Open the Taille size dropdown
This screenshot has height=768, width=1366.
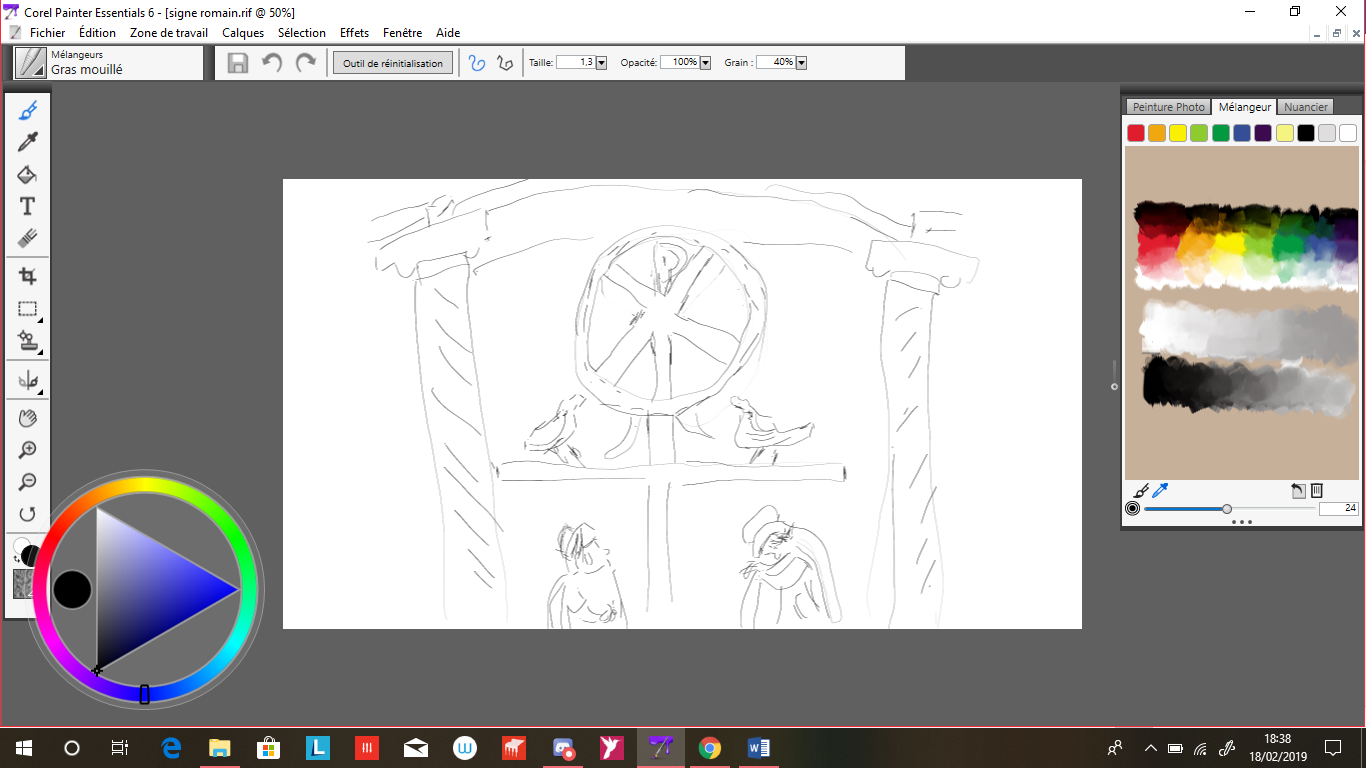tap(601, 63)
